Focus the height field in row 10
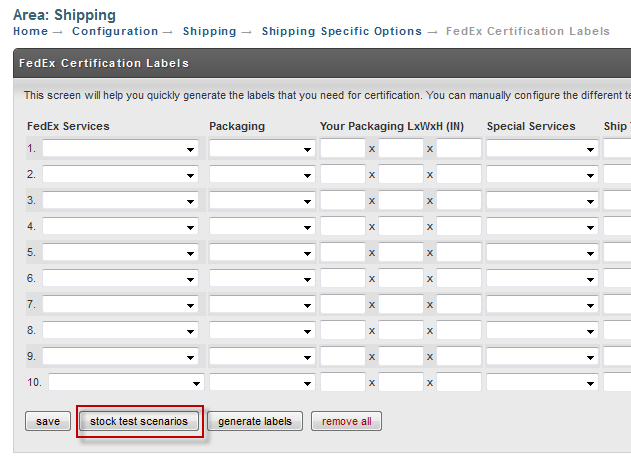Screen dimensions: 631x463 [459, 382]
